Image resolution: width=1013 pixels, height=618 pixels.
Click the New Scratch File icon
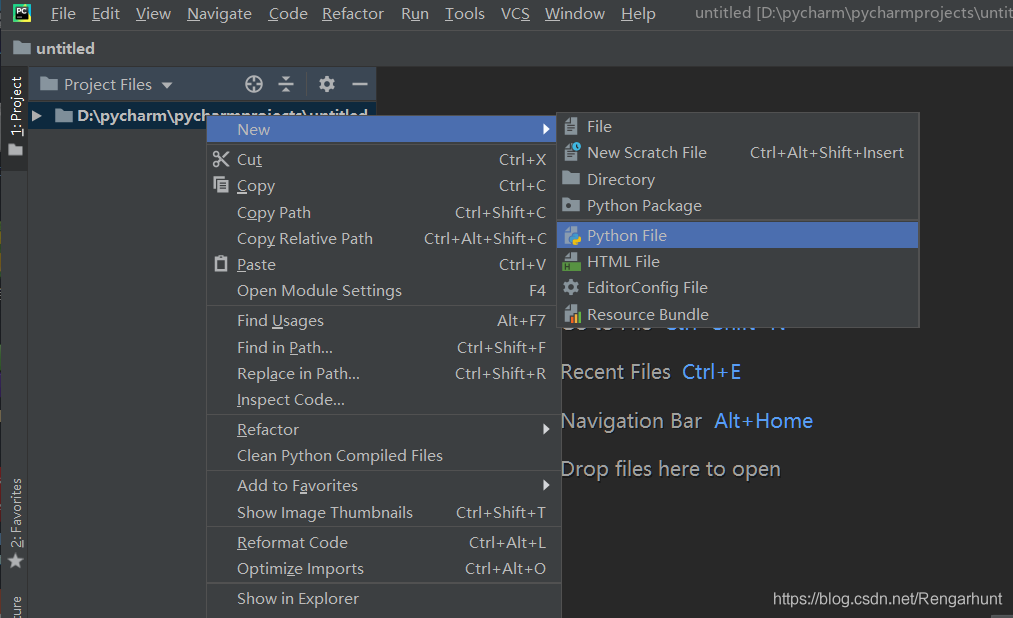pyautogui.click(x=572, y=153)
